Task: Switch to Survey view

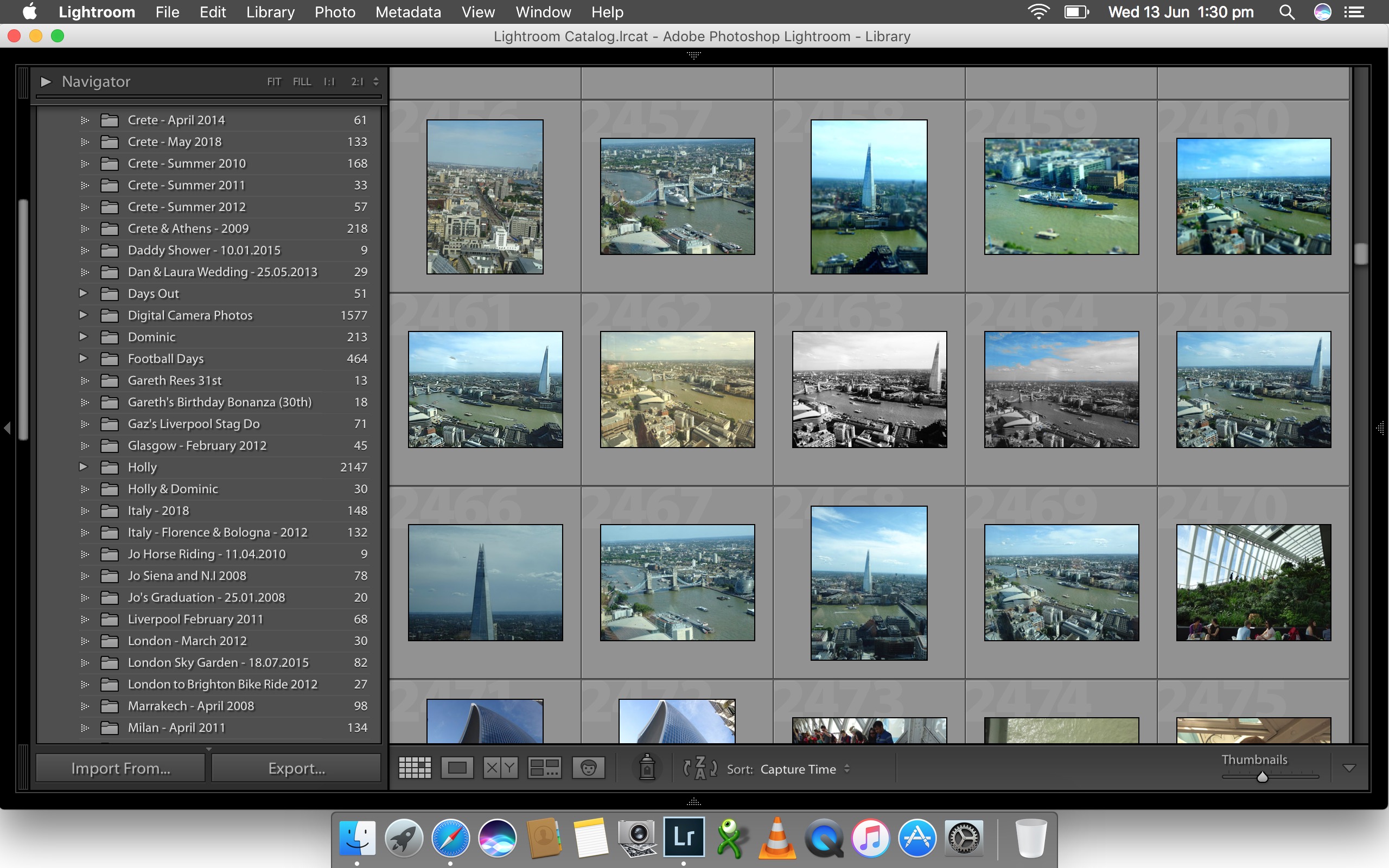Action: coord(544,767)
